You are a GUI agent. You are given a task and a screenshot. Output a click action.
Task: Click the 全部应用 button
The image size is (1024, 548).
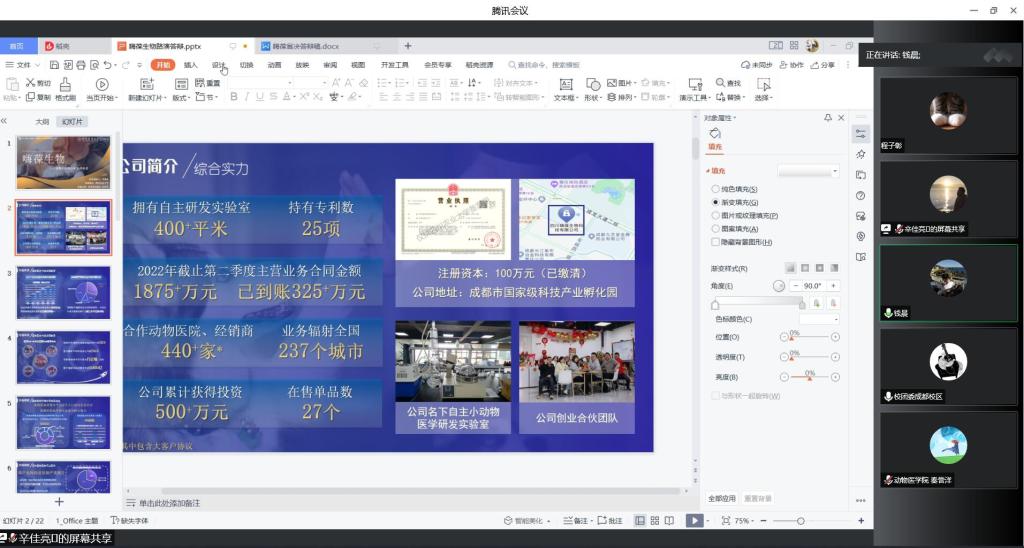(721, 498)
